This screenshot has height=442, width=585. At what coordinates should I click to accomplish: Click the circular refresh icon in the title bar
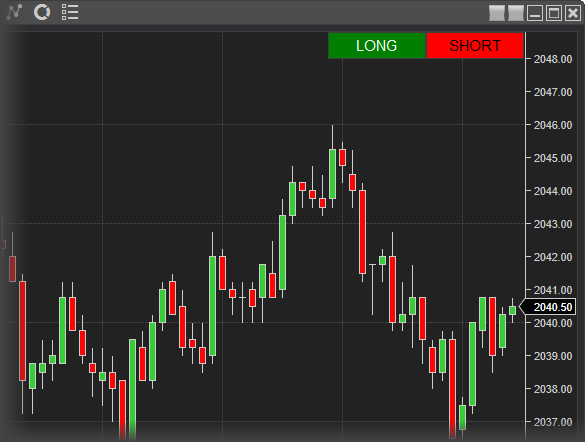pos(42,12)
